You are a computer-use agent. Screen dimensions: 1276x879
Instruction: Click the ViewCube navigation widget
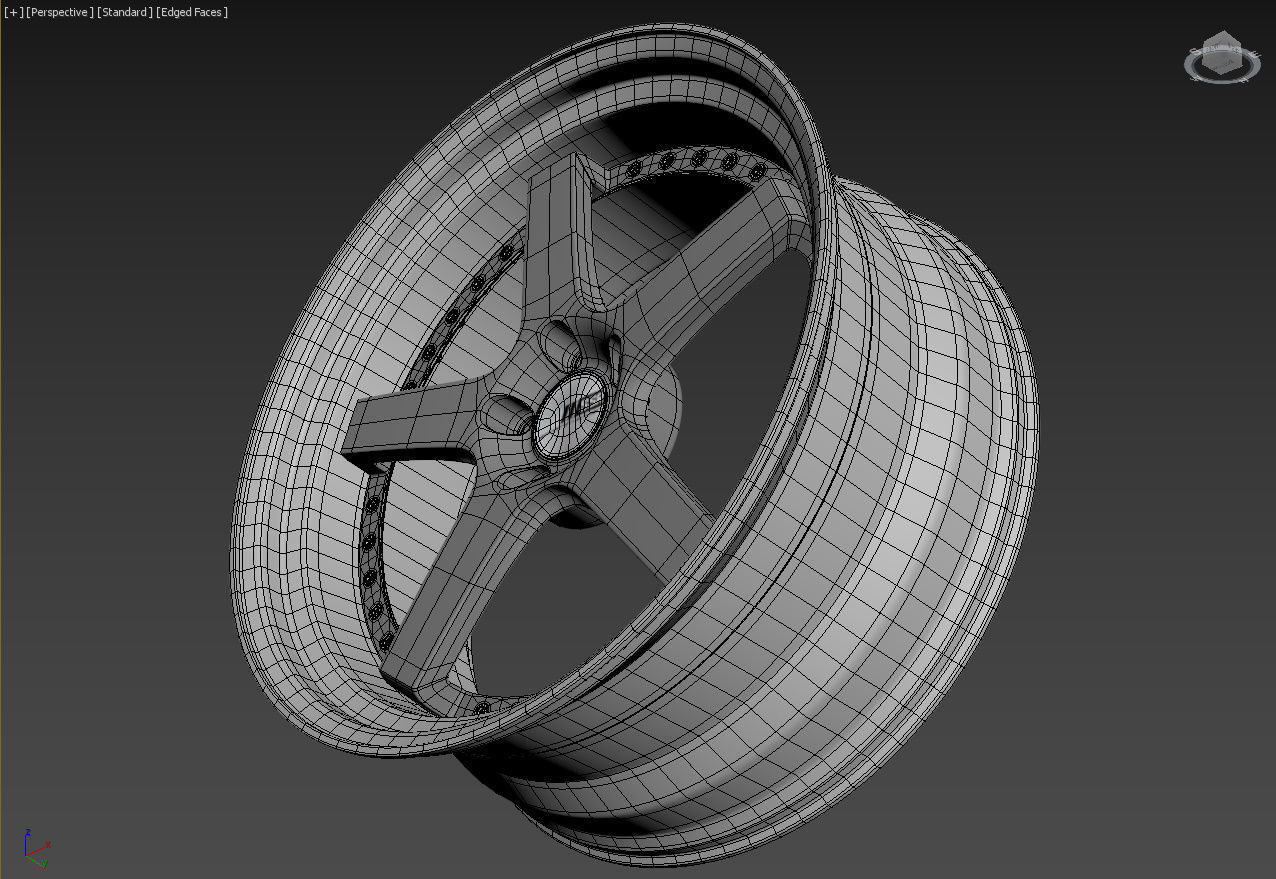1221,58
